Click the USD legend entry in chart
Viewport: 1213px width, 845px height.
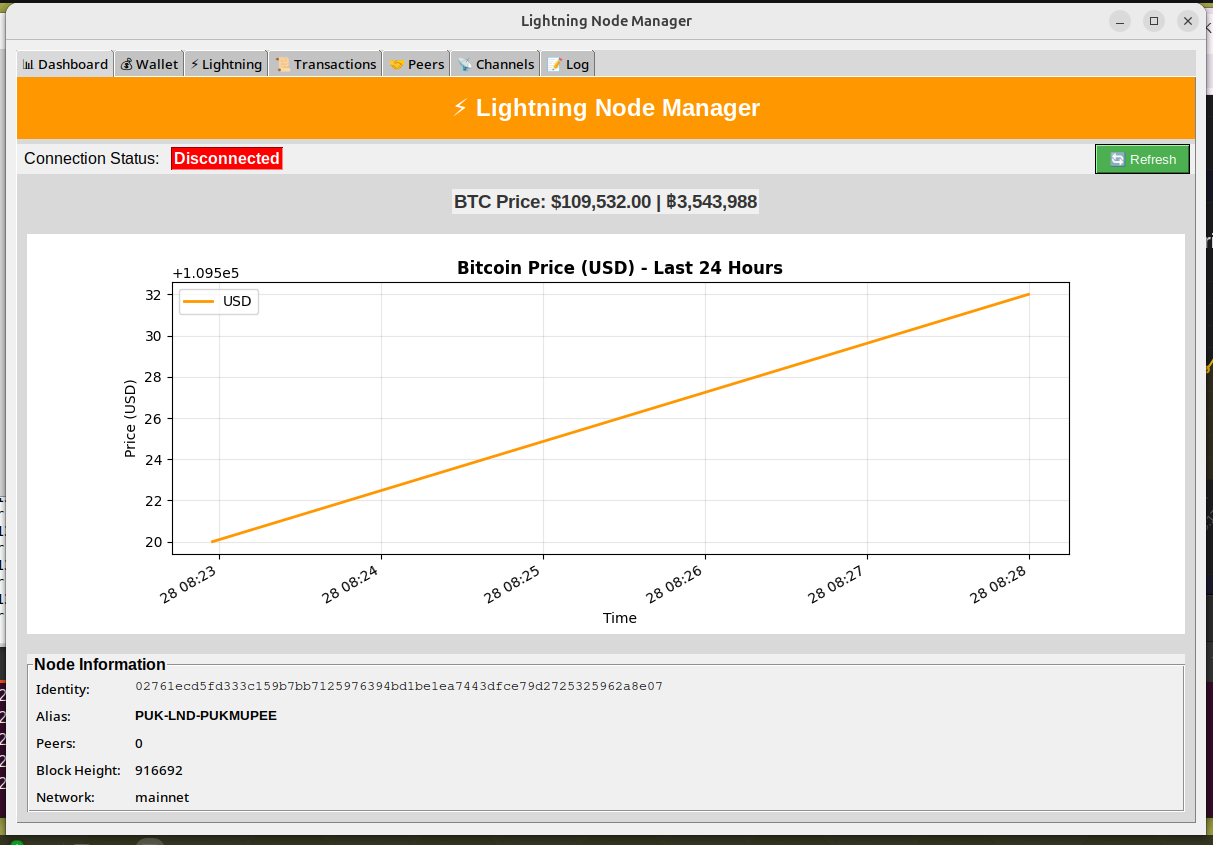[x=219, y=301]
